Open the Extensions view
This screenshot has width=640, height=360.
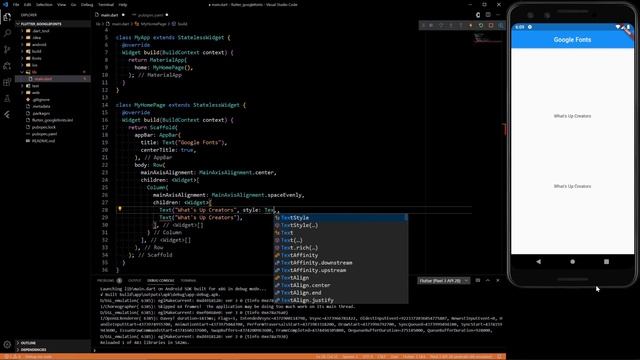[7, 82]
